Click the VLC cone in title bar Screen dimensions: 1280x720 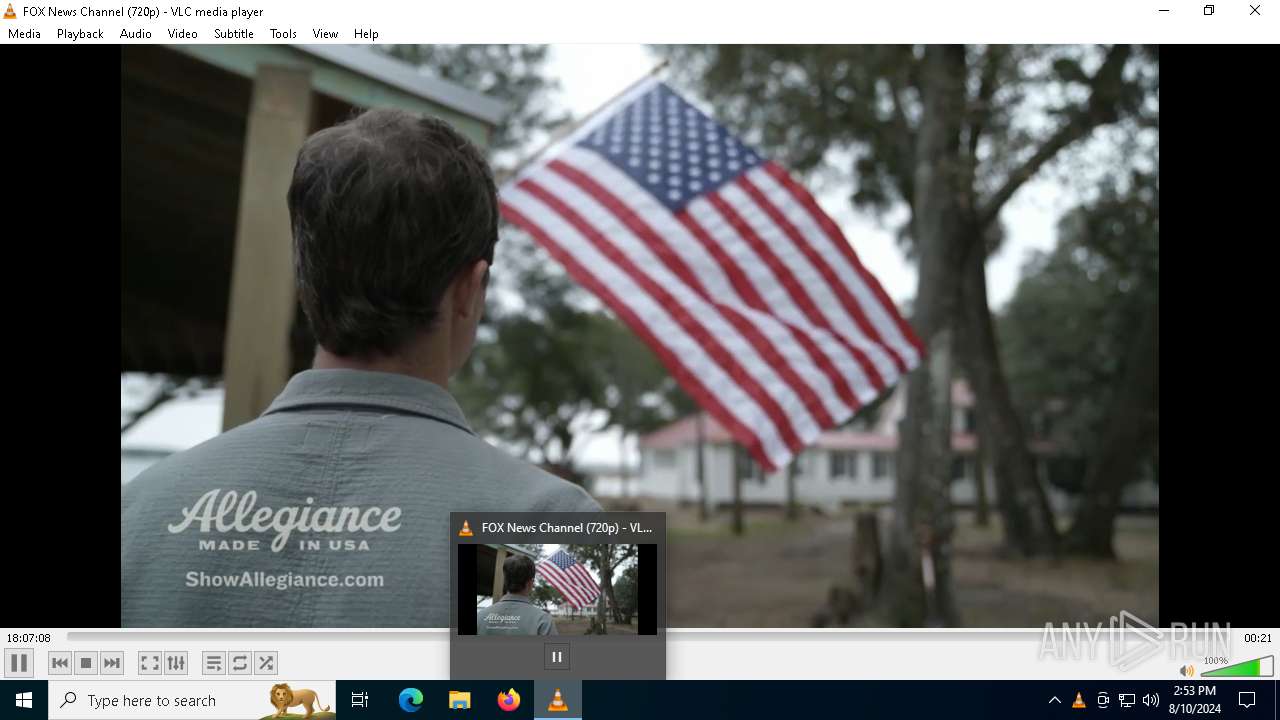pos(10,12)
